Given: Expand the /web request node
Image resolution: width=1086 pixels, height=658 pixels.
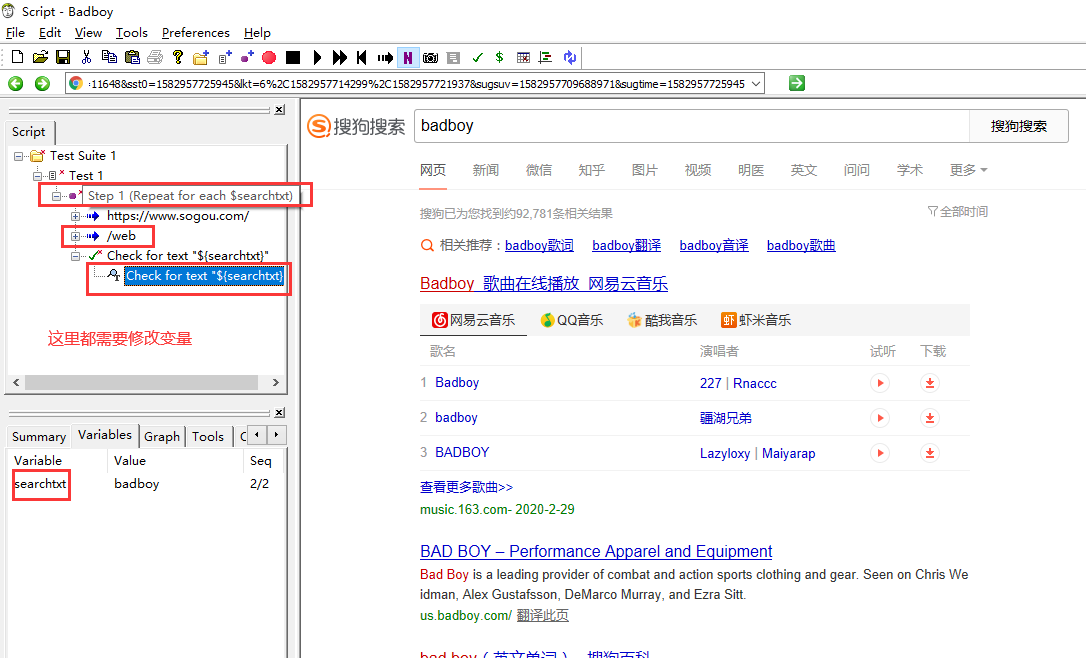Looking at the screenshot, I should 75,236.
